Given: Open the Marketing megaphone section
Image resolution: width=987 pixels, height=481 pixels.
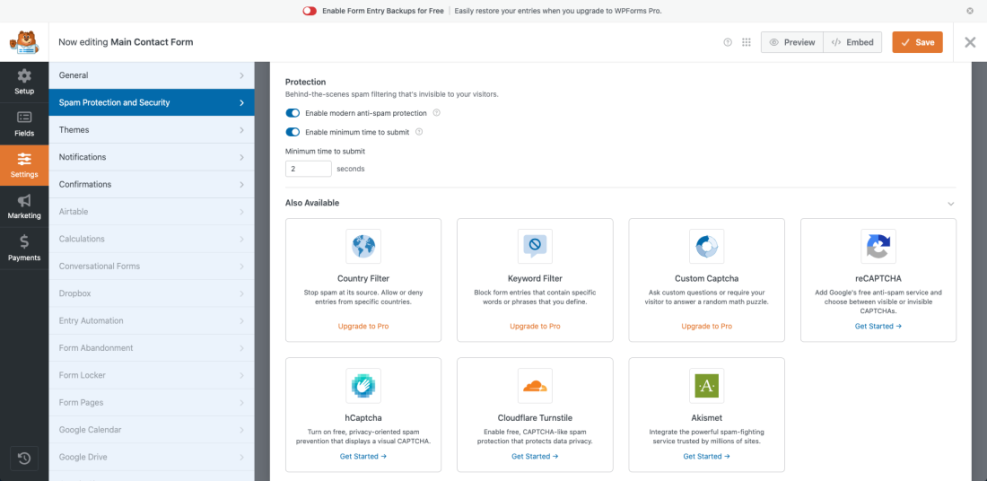Looking at the screenshot, I should click(24, 206).
